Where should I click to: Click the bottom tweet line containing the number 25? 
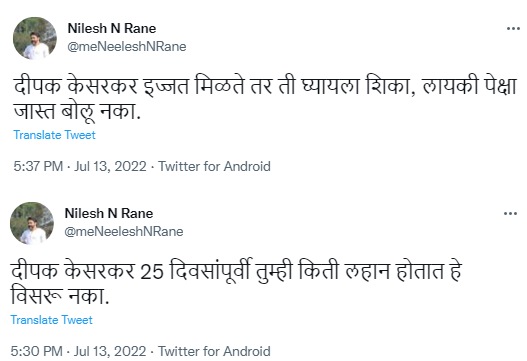click(x=236, y=271)
